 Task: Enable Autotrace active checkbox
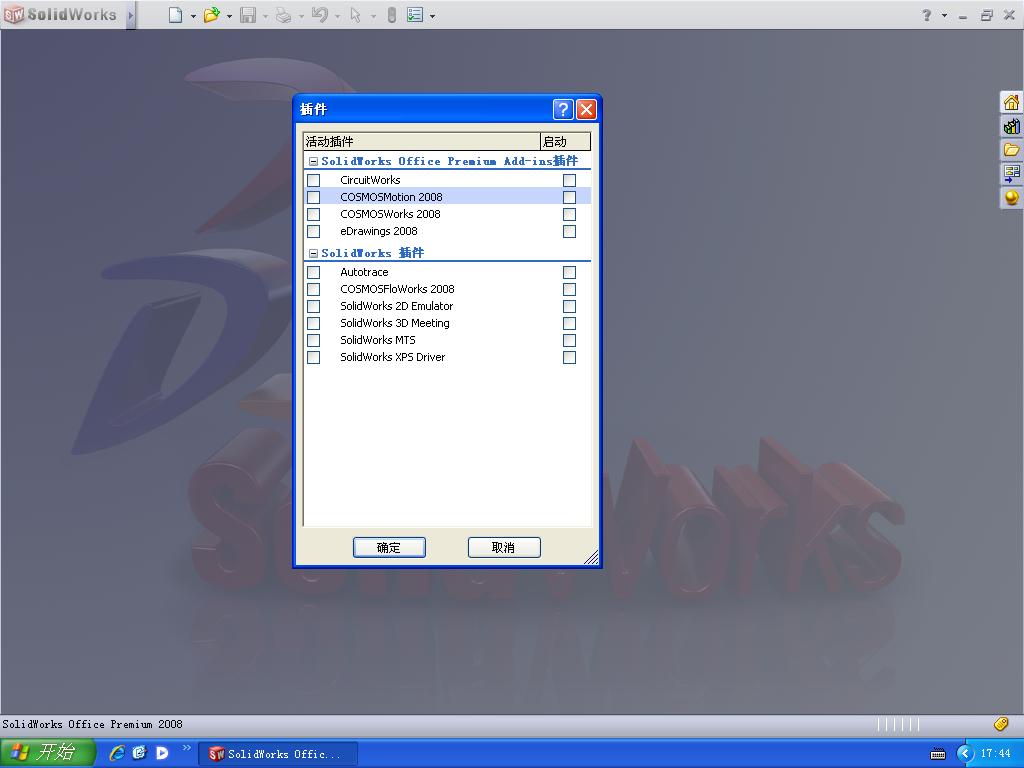click(313, 272)
